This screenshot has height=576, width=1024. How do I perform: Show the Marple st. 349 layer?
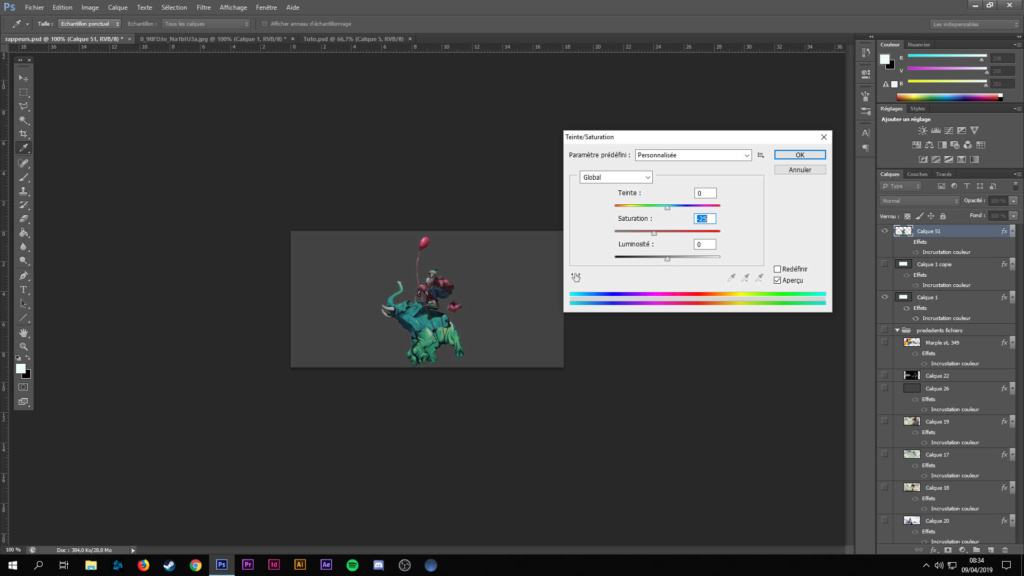coord(885,342)
